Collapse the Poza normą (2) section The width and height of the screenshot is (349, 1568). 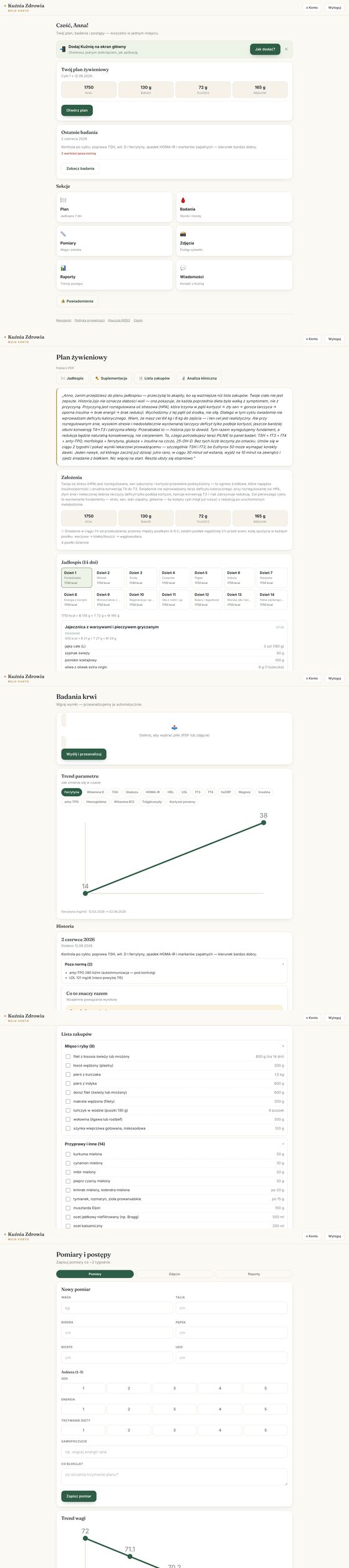174,964
